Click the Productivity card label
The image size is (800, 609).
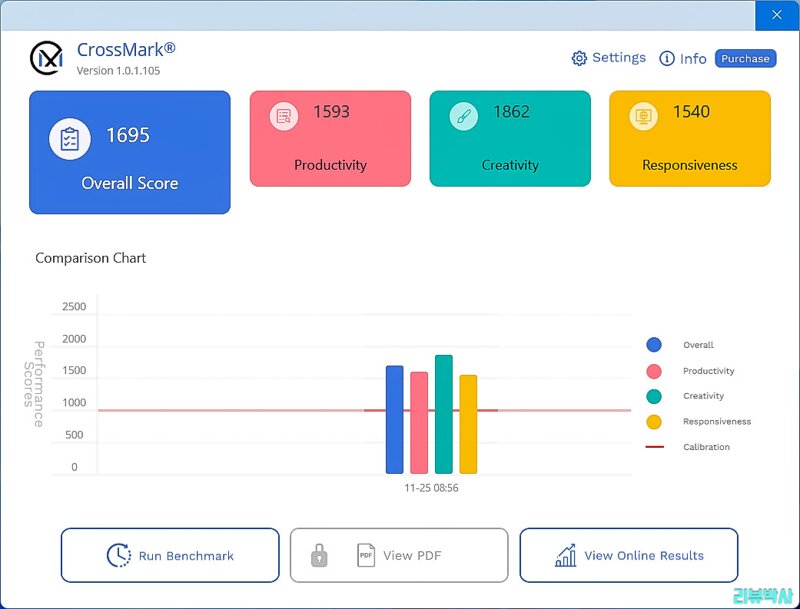[x=331, y=165]
